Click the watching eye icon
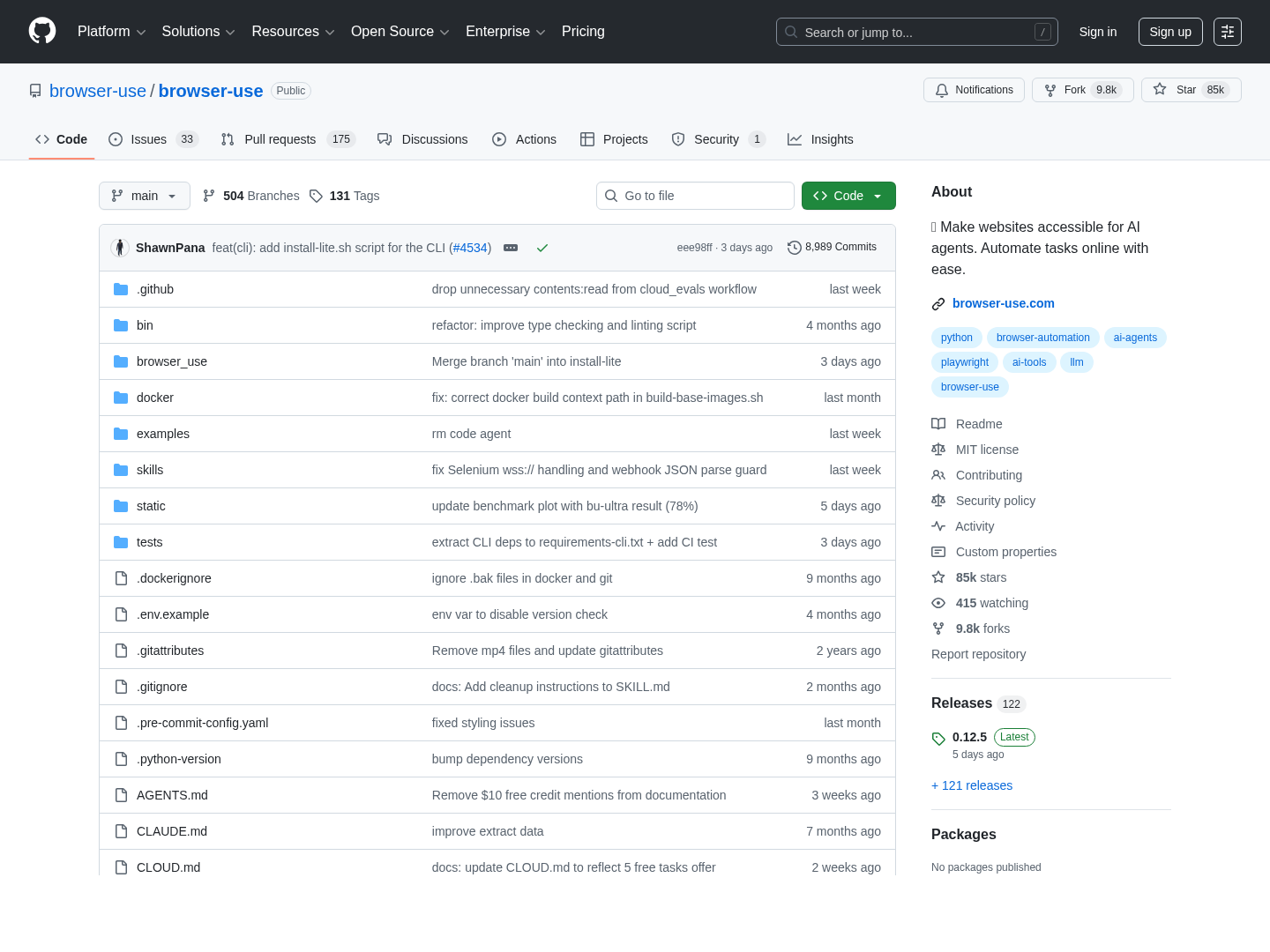 point(938,603)
